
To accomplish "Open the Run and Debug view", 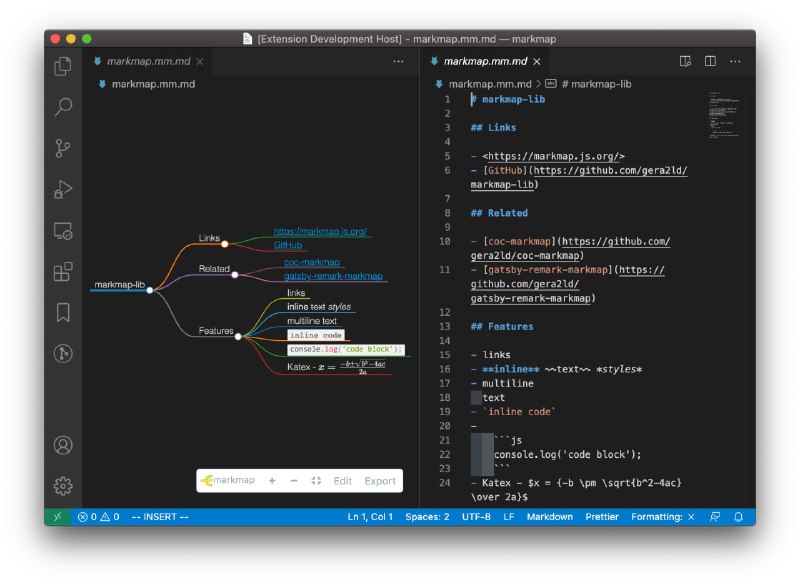I will tap(62, 189).
